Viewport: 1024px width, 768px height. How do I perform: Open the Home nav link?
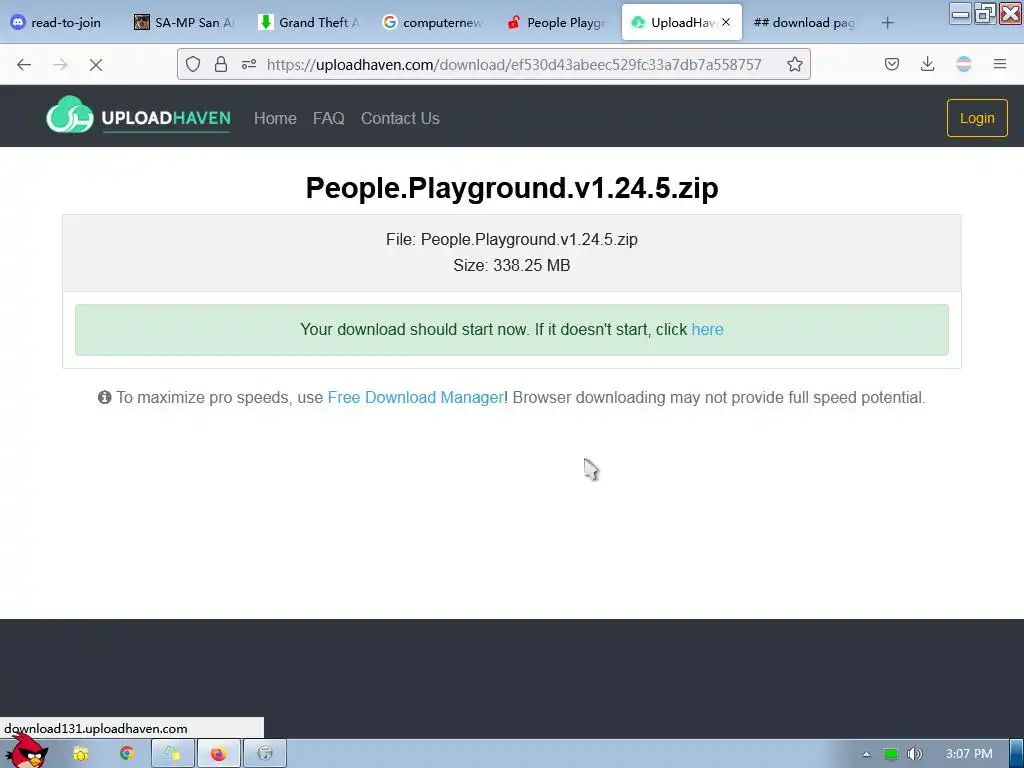(x=275, y=118)
